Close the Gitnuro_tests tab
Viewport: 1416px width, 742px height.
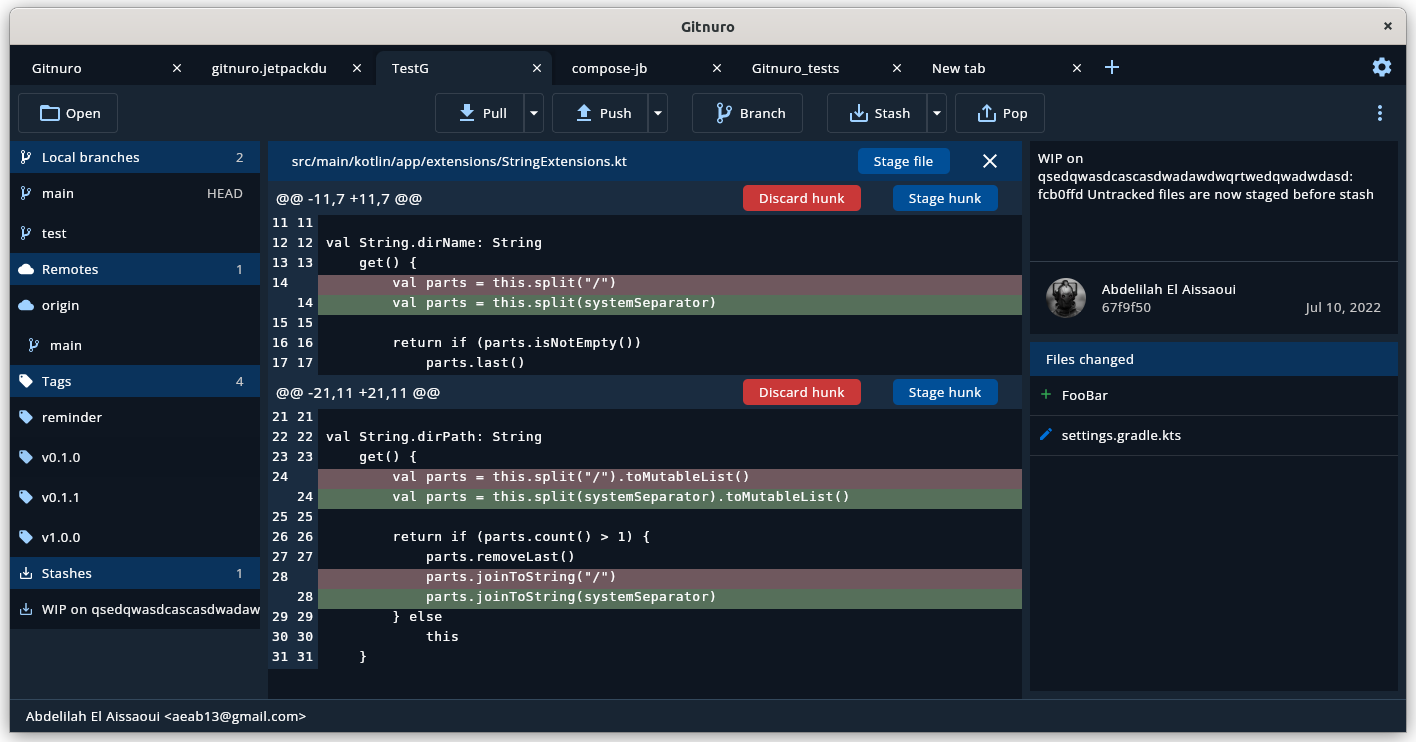pyautogui.click(x=897, y=68)
